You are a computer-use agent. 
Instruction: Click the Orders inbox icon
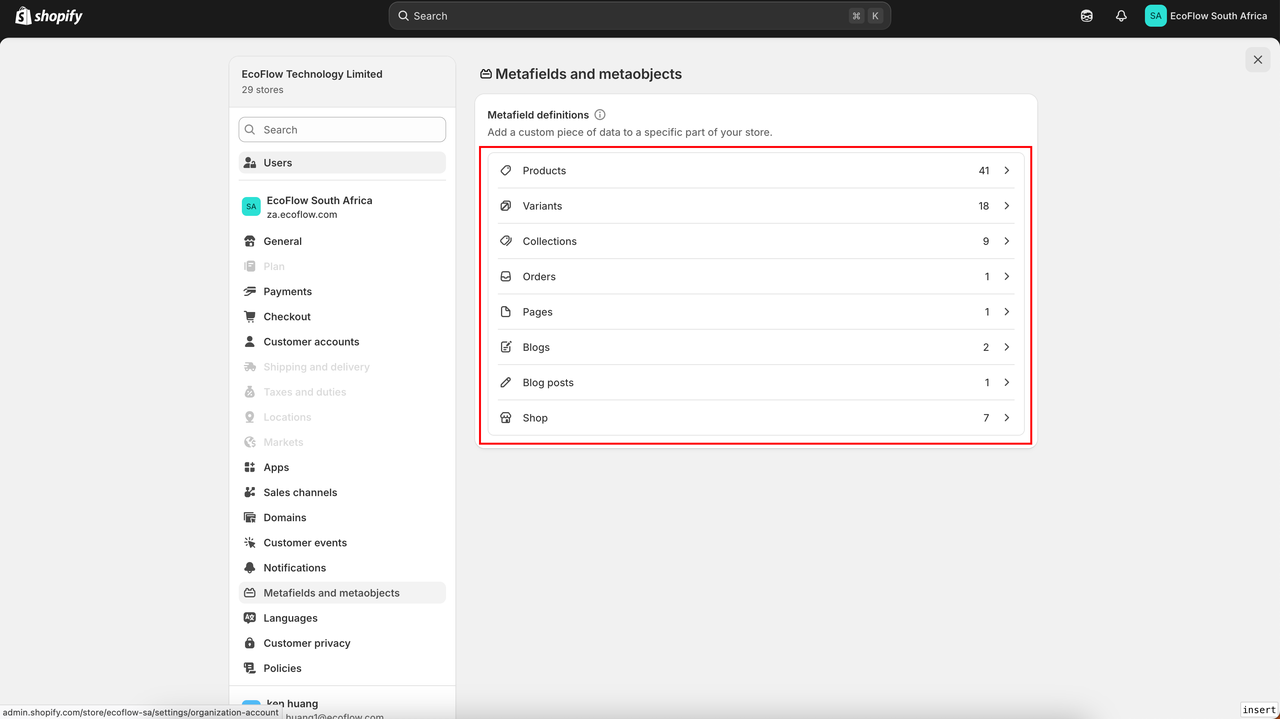tap(506, 277)
